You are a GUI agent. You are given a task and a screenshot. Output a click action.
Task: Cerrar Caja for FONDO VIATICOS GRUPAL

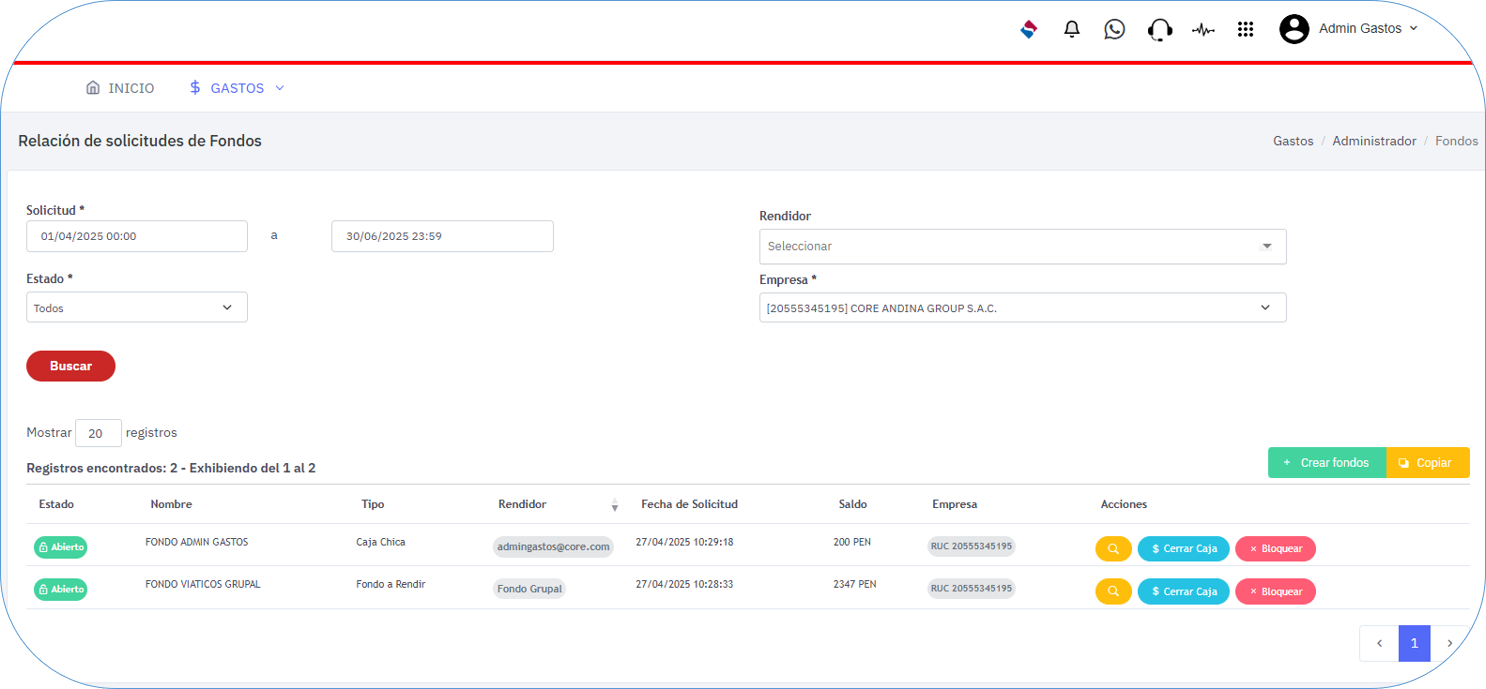[1184, 592]
